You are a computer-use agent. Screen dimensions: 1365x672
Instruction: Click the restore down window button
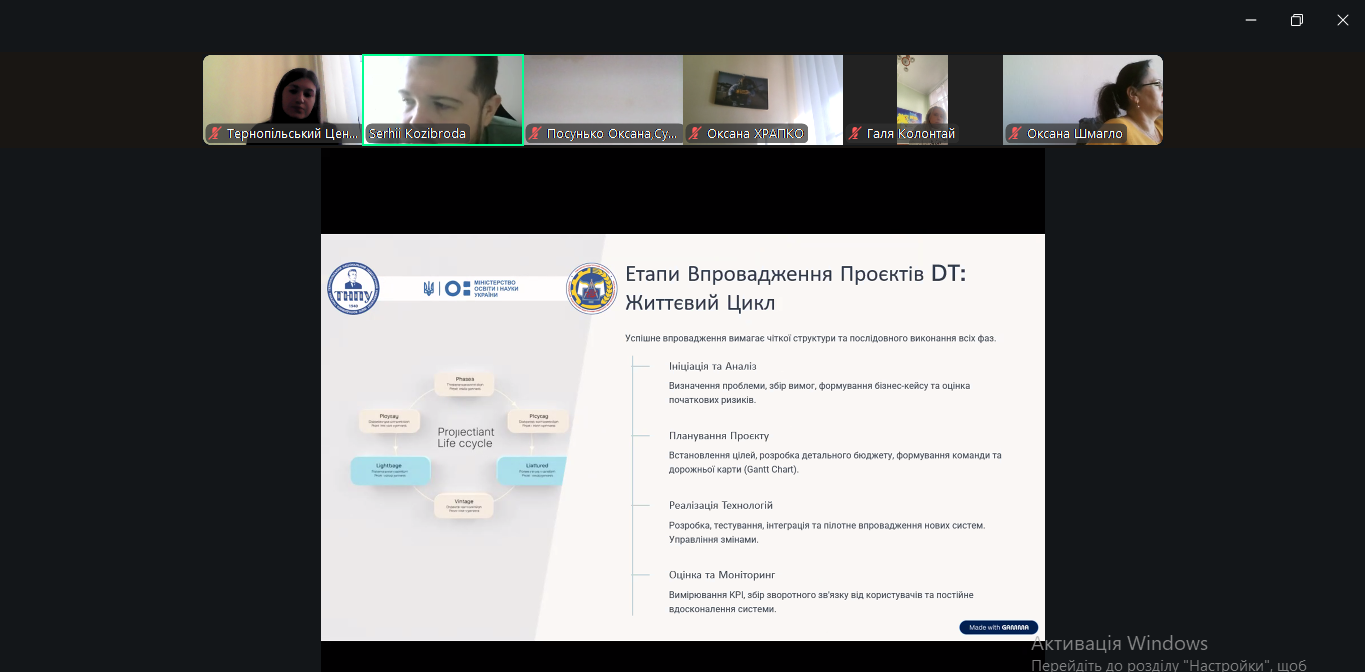pyautogui.click(x=1297, y=20)
